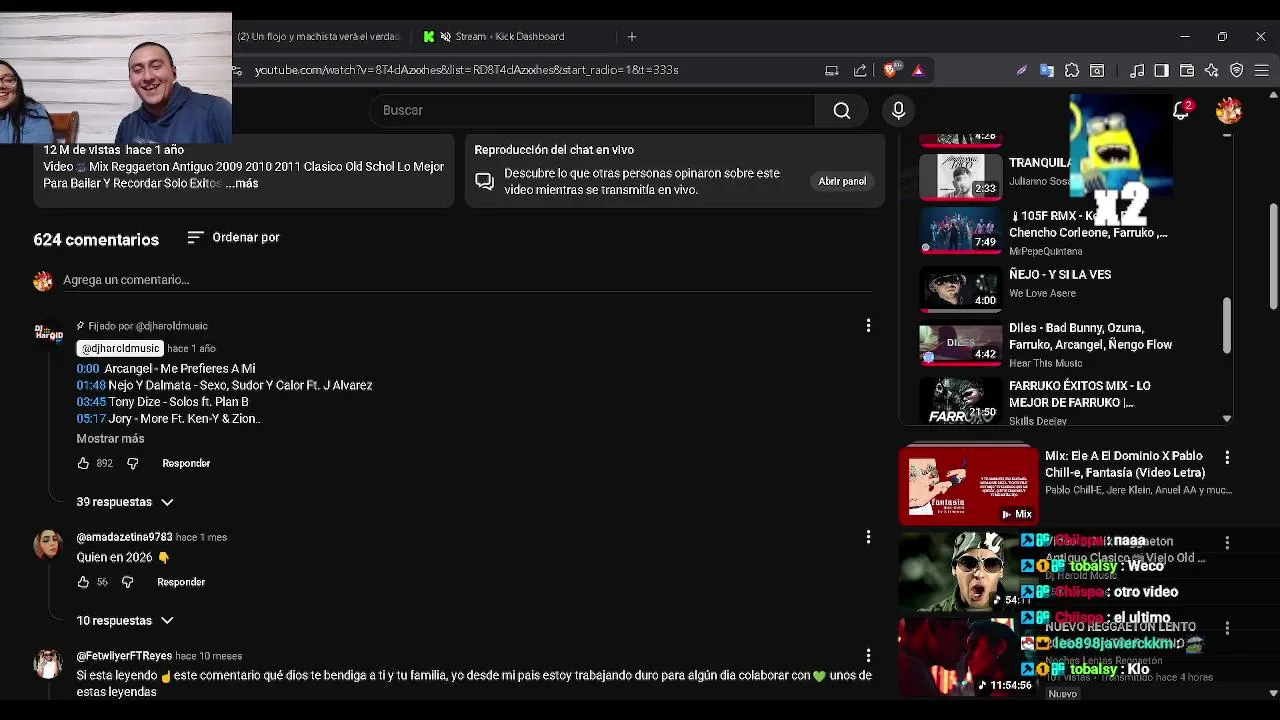
Task: Dislike the pinned djharoldmusic comment
Action: [x=132, y=463]
